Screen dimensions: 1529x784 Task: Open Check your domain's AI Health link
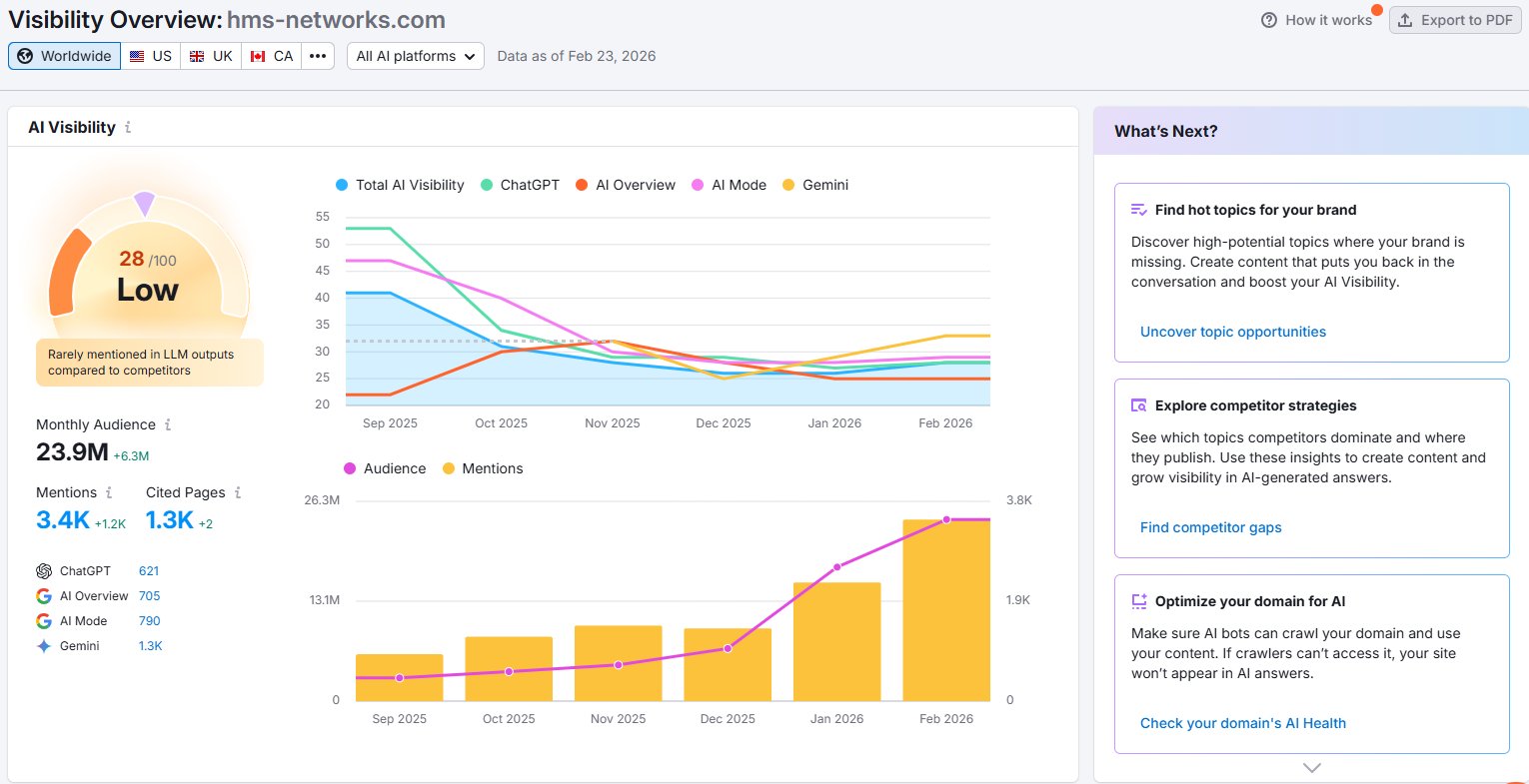(x=1243, y=723)
